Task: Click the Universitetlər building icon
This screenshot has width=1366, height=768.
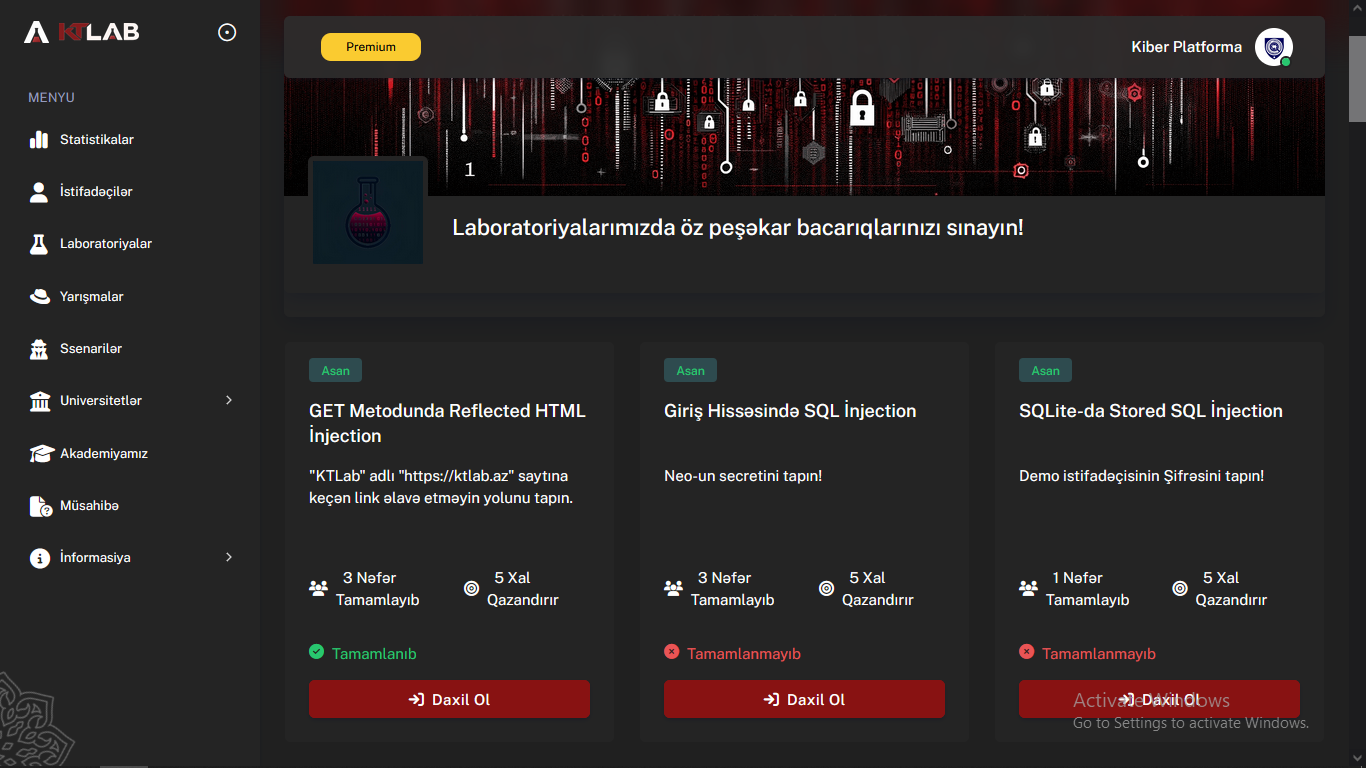Action: [40, 401]
